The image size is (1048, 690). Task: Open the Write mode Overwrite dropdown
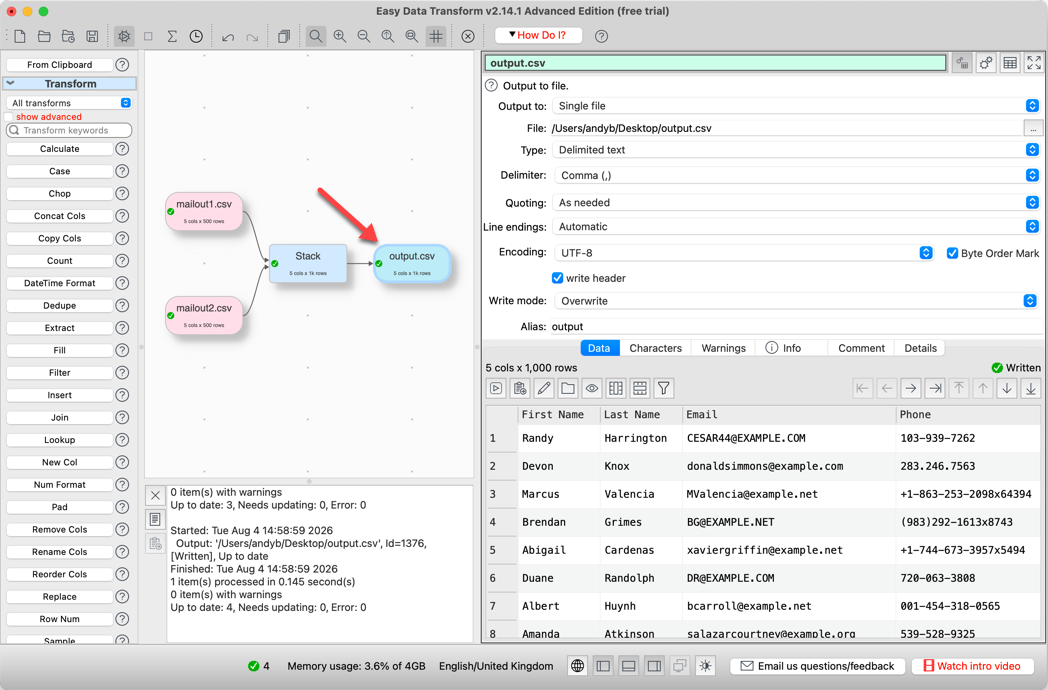[796, 301]
